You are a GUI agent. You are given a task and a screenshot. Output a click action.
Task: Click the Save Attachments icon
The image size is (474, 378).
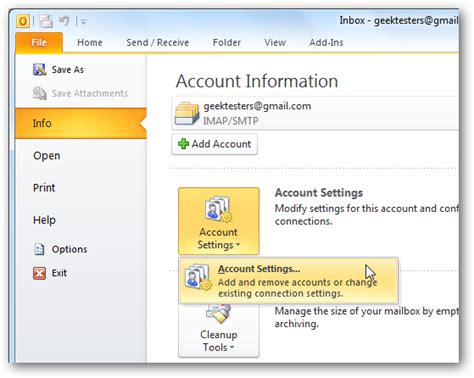(39, 93)
